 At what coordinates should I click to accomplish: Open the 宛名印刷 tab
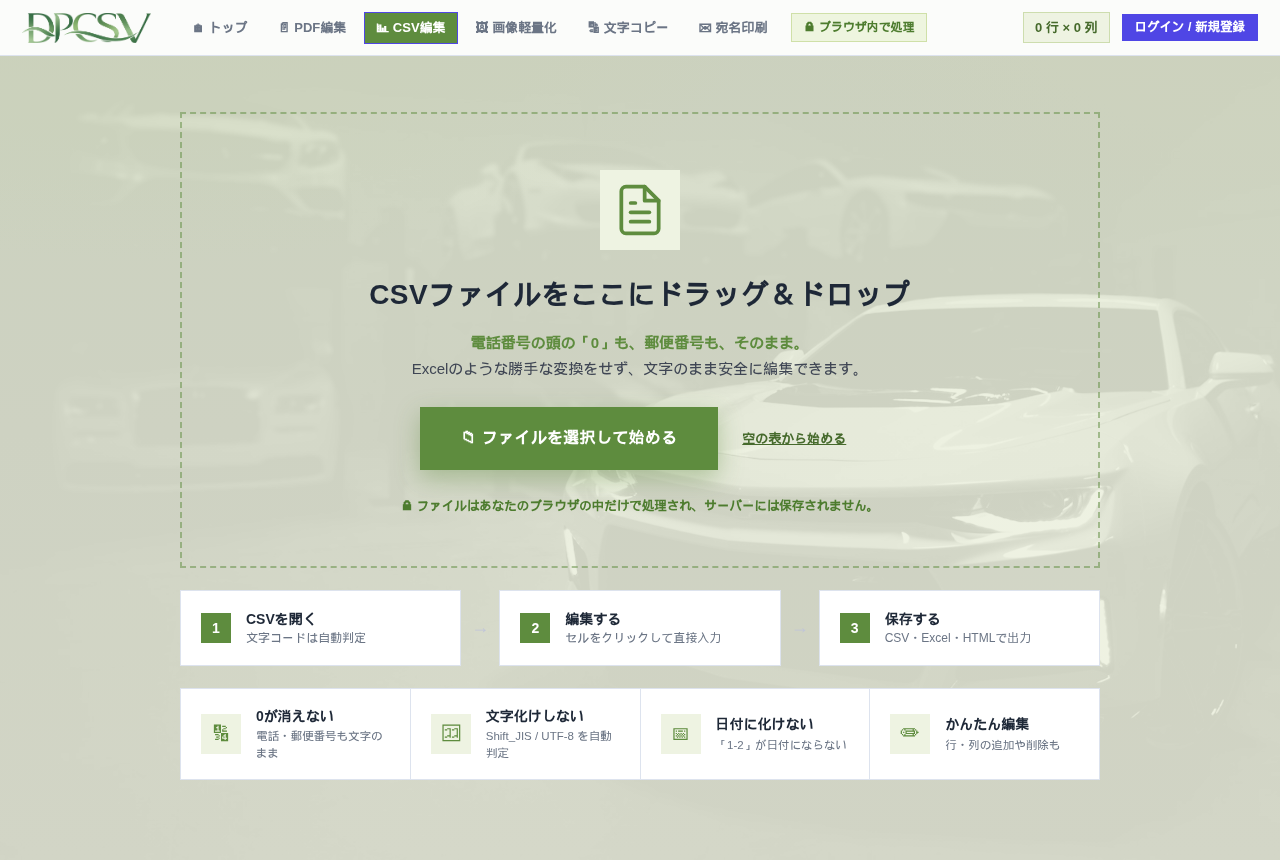(x=733, y=28)
